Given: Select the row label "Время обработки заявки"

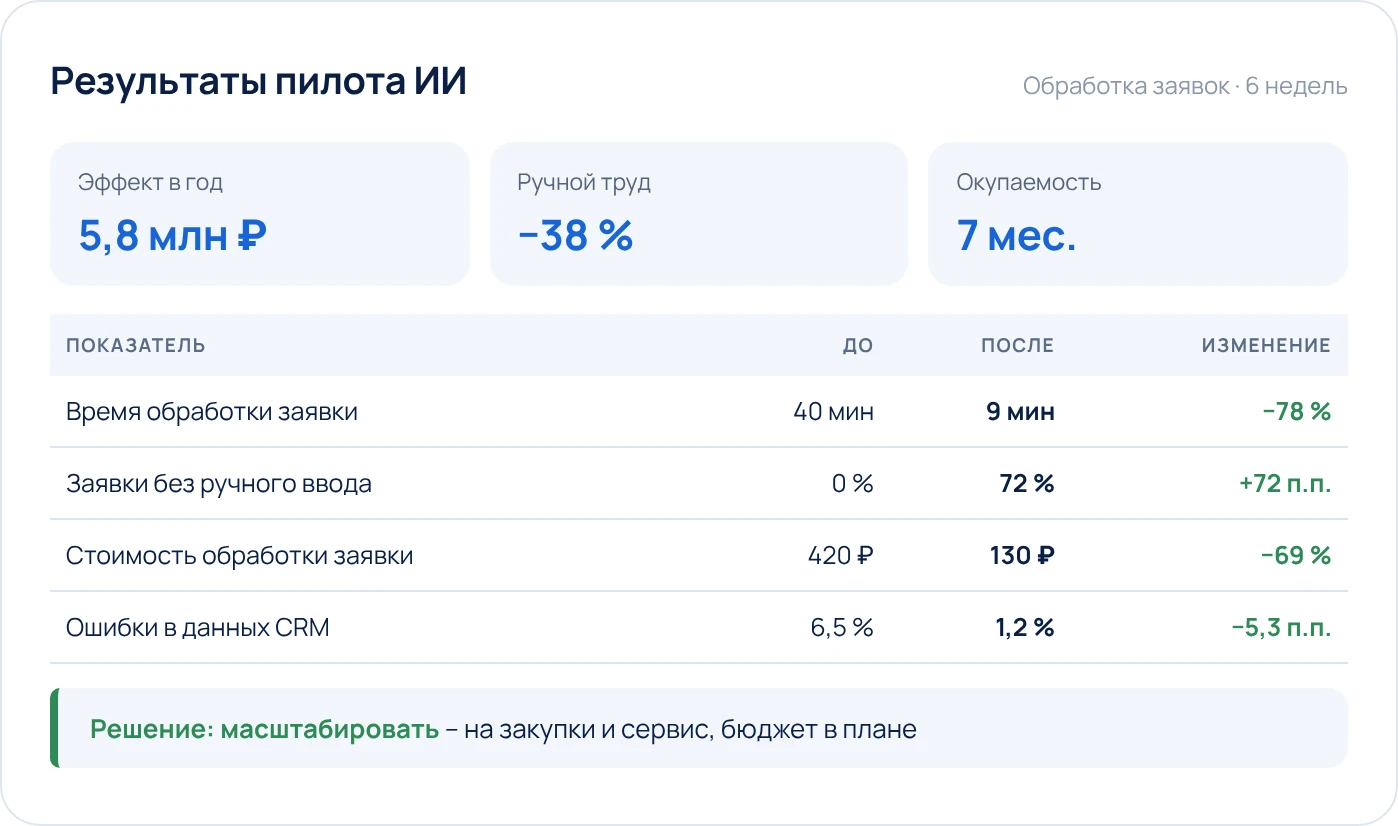Looking at the screenshot, I should coord(212,412).
